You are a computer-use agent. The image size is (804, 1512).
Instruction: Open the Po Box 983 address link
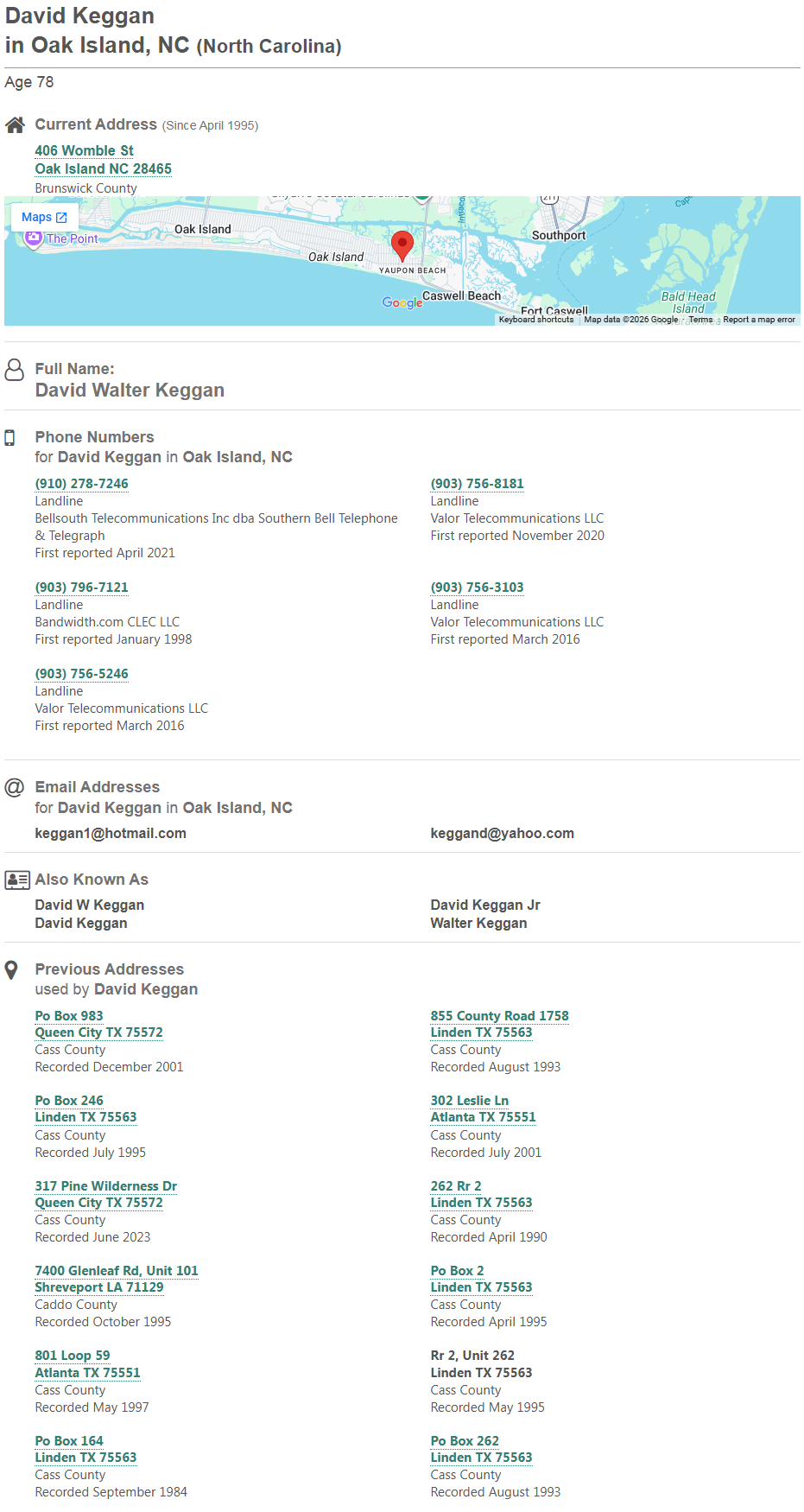[x=69, y=1016]
